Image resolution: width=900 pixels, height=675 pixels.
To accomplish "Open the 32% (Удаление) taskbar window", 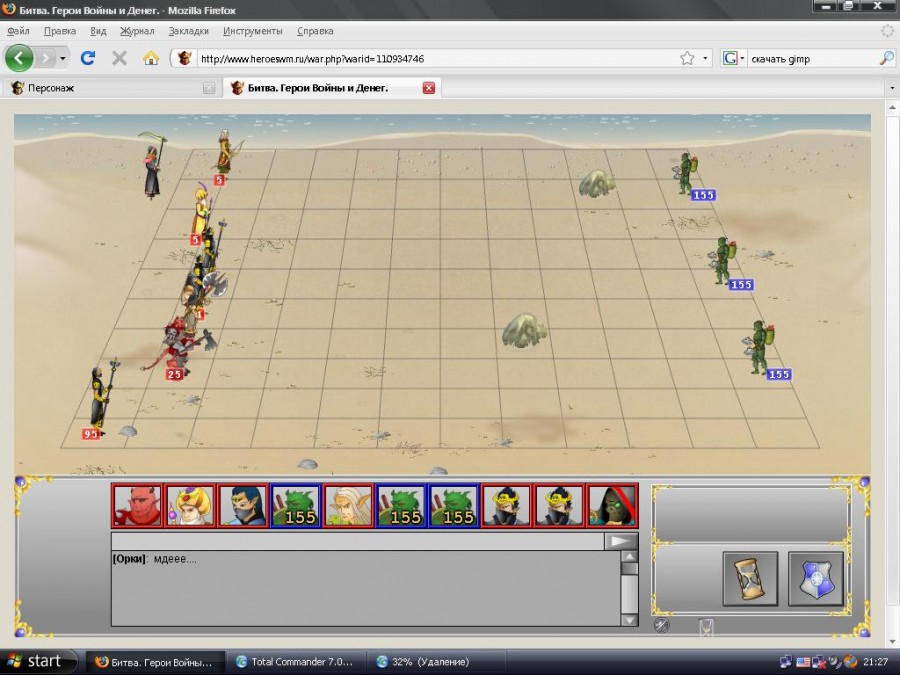I will click(436, 662).
